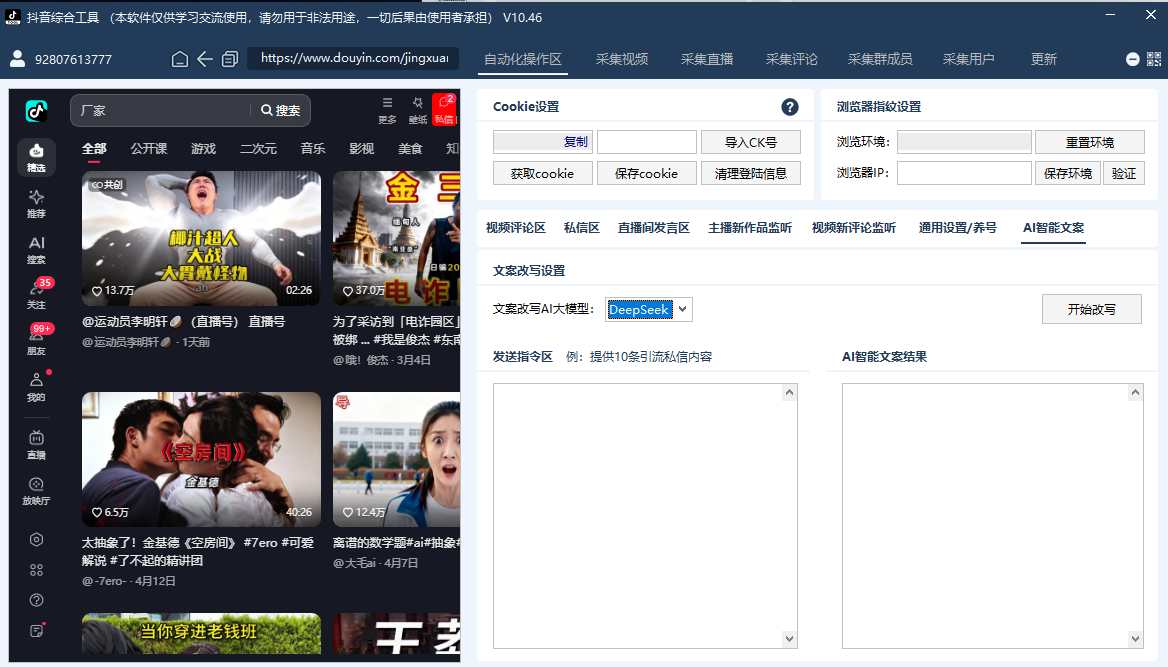This screenshot has height=667, width=1168.
Task: Select the AI智能文案 sub-tab
Action: (1053, 228)
